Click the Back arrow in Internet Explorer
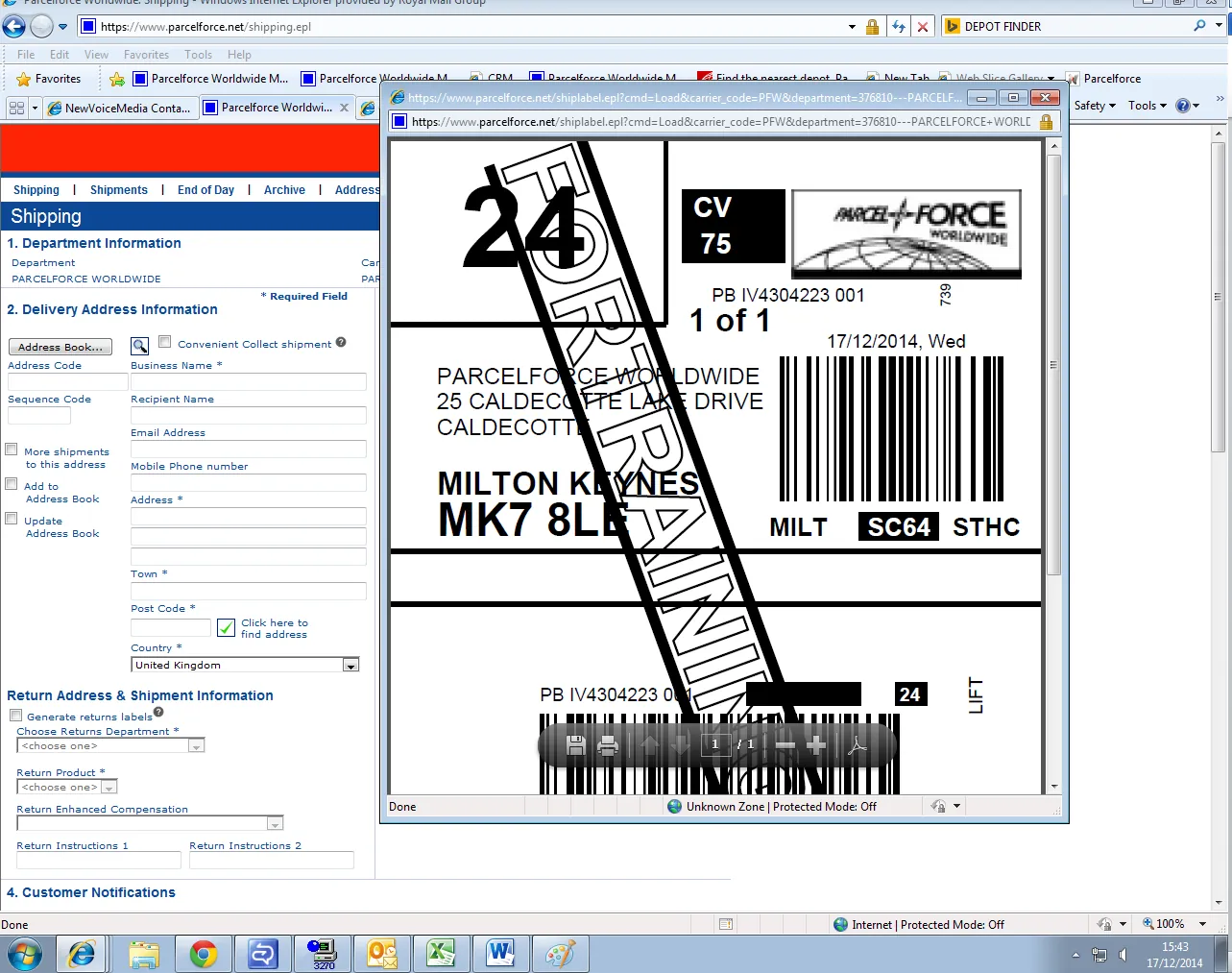Screen dimensions: 1232x973 coord(14,27)
